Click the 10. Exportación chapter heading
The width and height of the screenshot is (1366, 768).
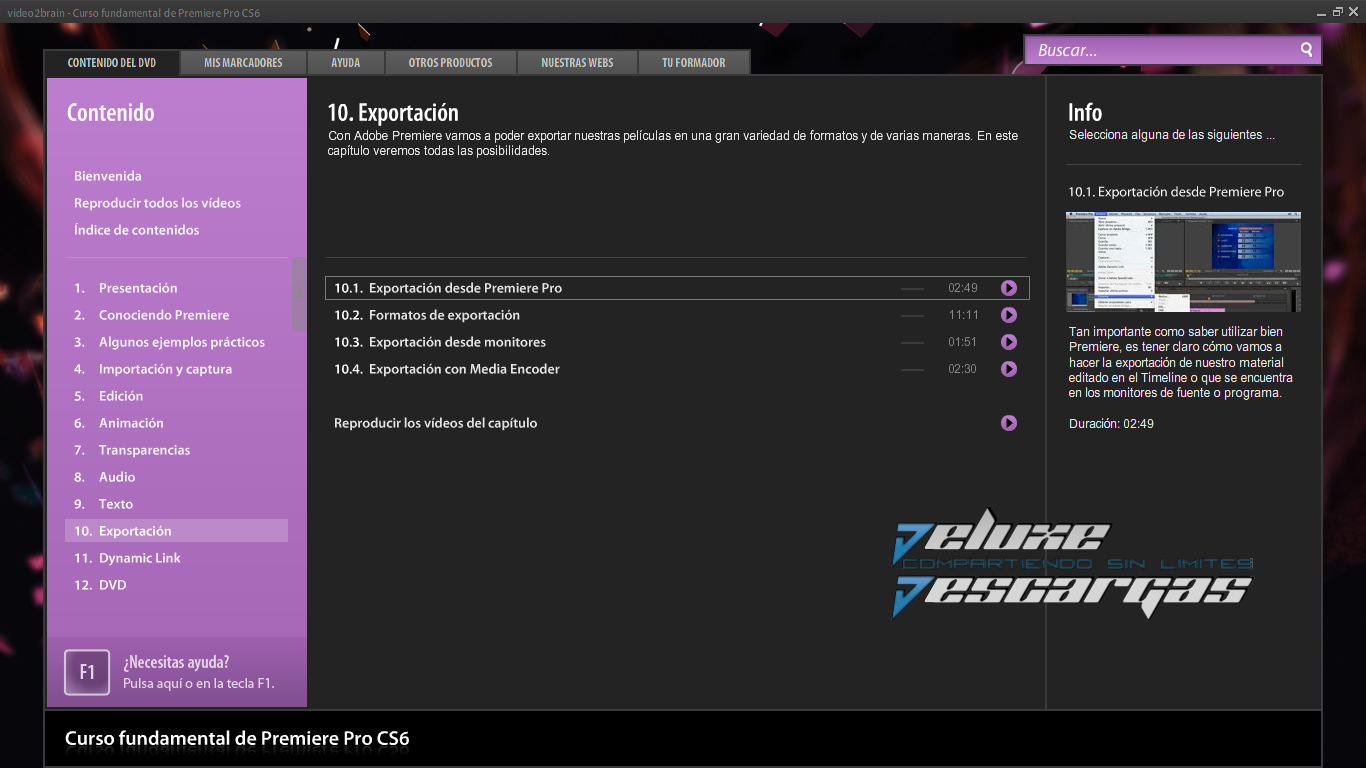393,113
